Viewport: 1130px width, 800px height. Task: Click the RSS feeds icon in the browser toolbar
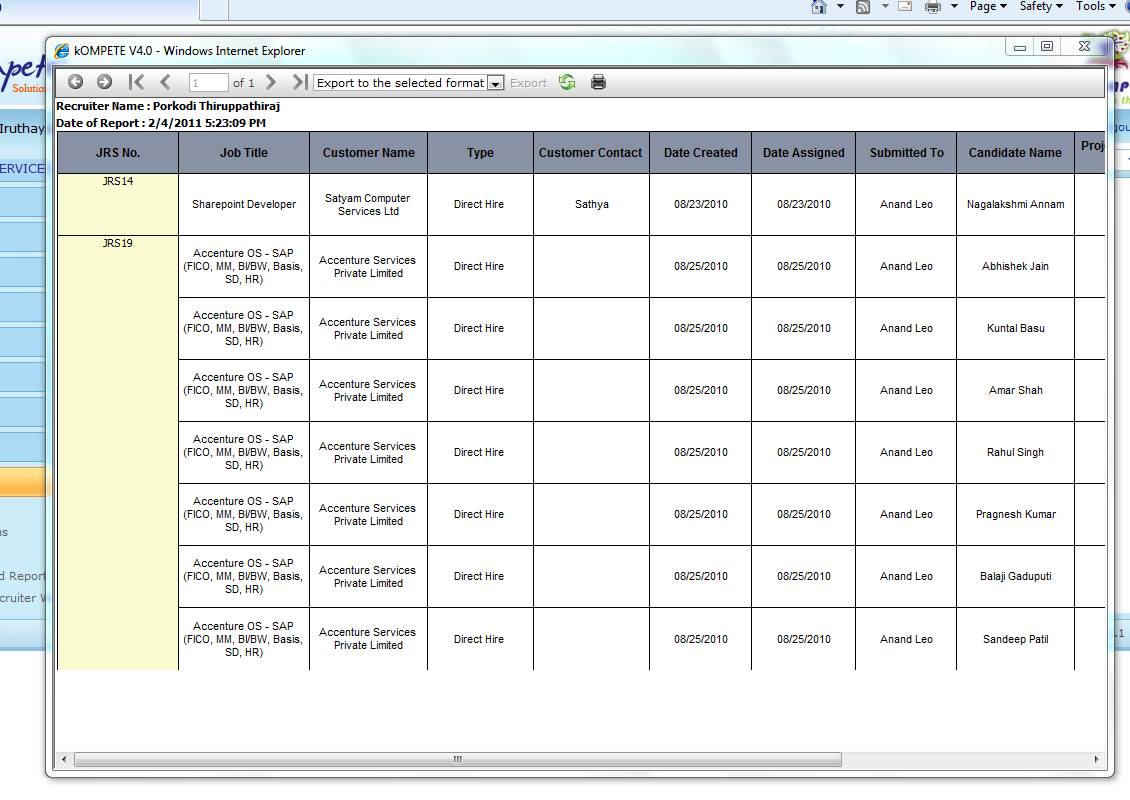click(863, 6)
